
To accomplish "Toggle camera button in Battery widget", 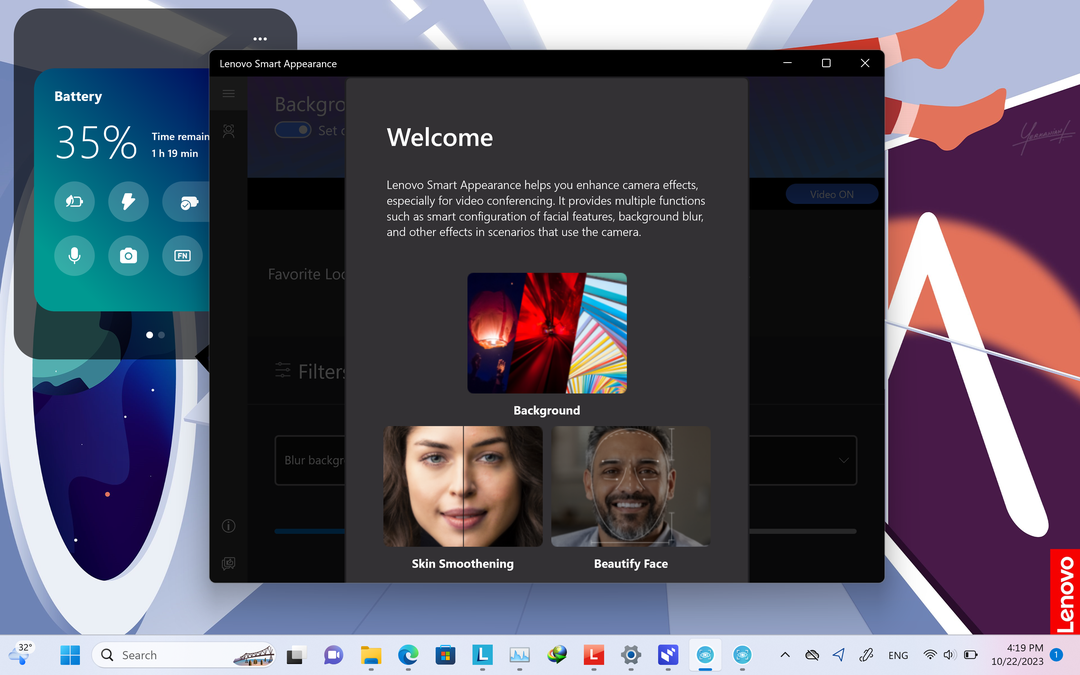I will tap(128, 256).
